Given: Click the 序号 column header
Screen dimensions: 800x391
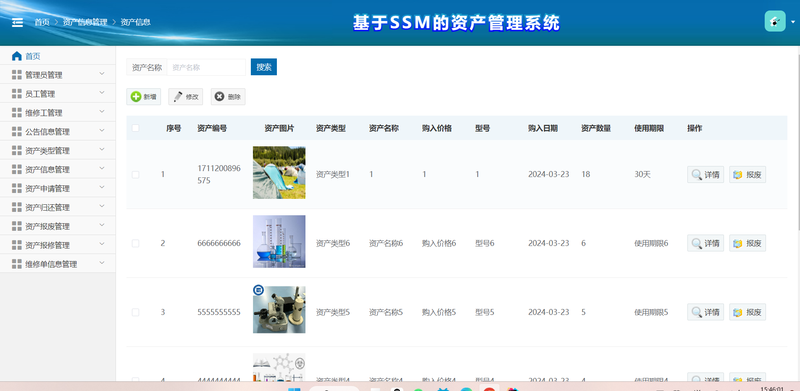Looking at the screenshot, I should pos(173,129).
